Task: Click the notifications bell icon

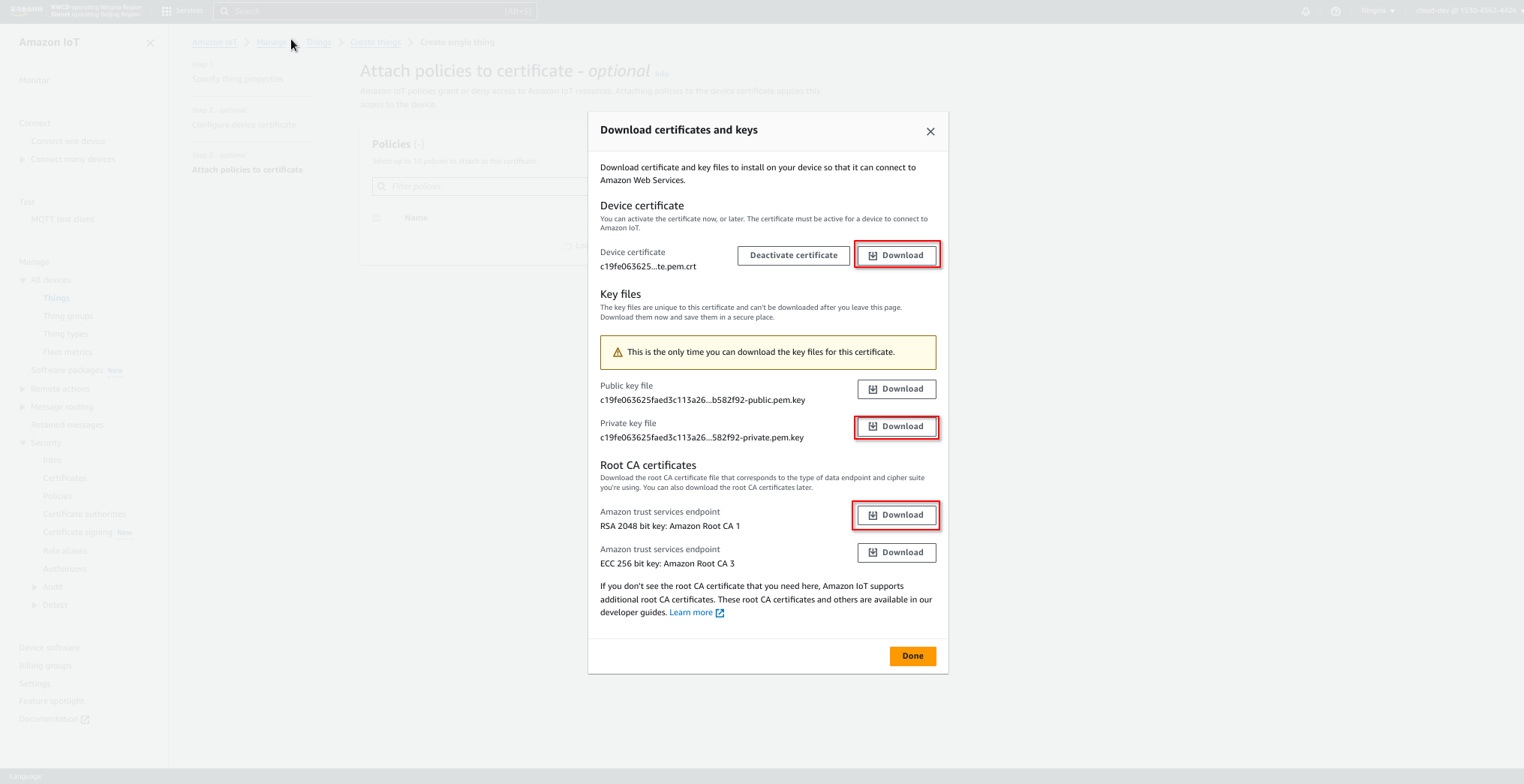Action: click(x=1306, y=11)
